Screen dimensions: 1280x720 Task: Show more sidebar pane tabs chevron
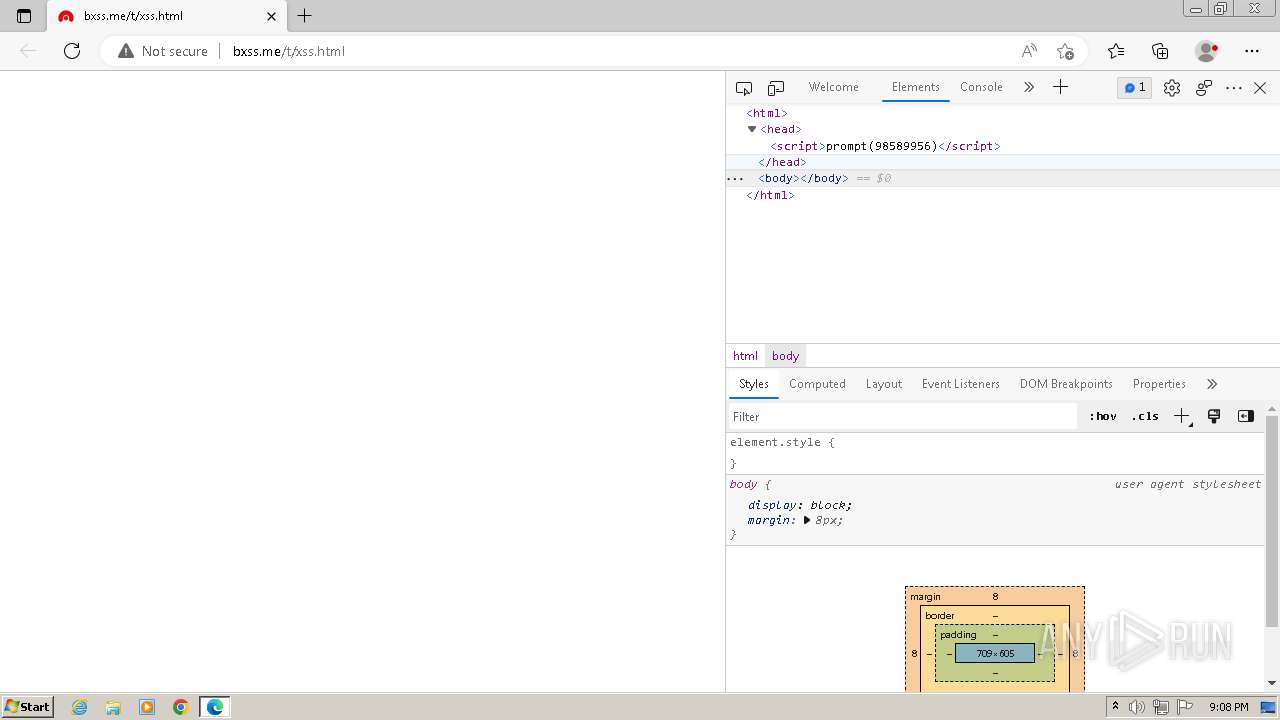tap(1212, 384)
